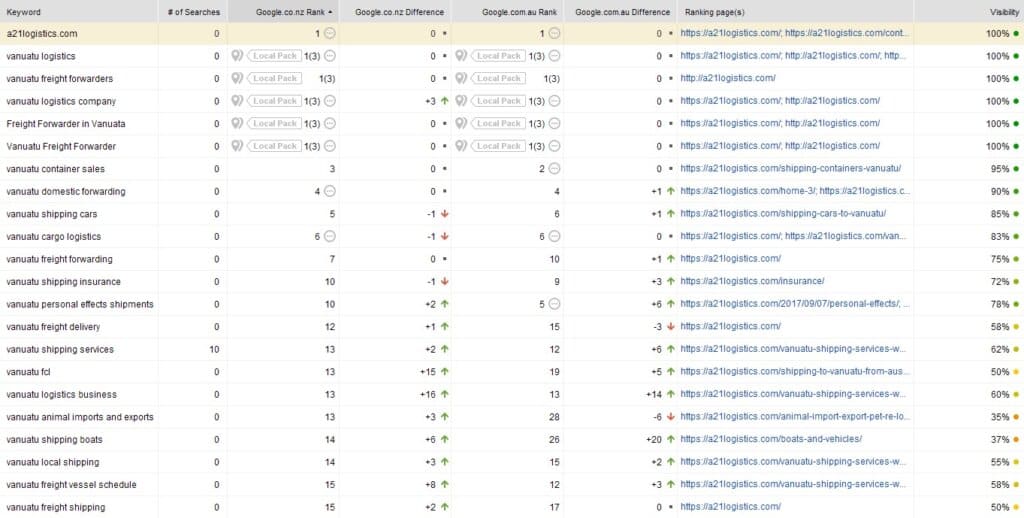The image size is (1024, 518).
Task: Click red down arrow beside -3 for vanuatu freight delivery
Action: (x=671, y=327)
